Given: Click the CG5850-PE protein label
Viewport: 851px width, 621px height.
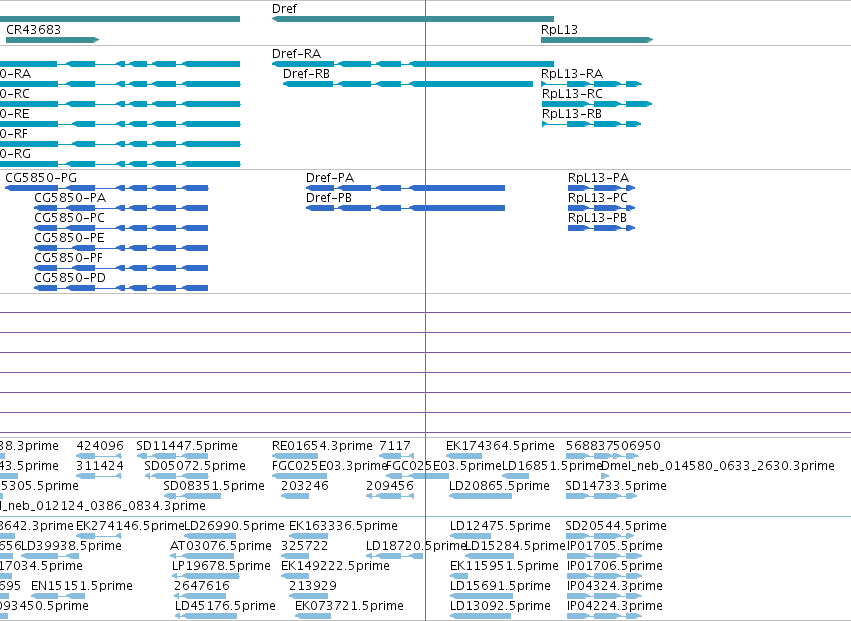Looking at the screenshot, I should pyautogui.click(x=69, y=238).
